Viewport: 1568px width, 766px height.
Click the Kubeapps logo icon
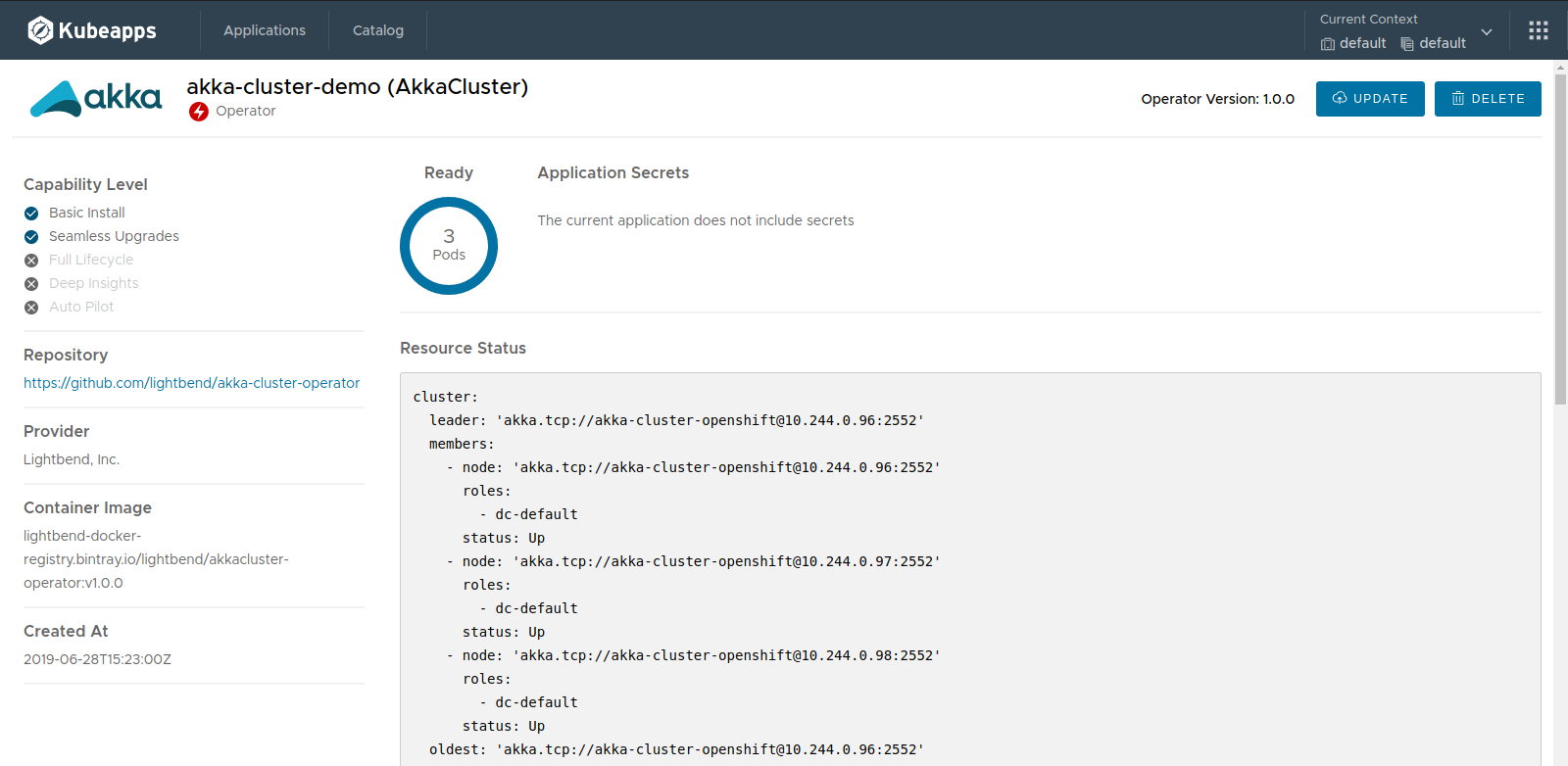click(40, 30)
